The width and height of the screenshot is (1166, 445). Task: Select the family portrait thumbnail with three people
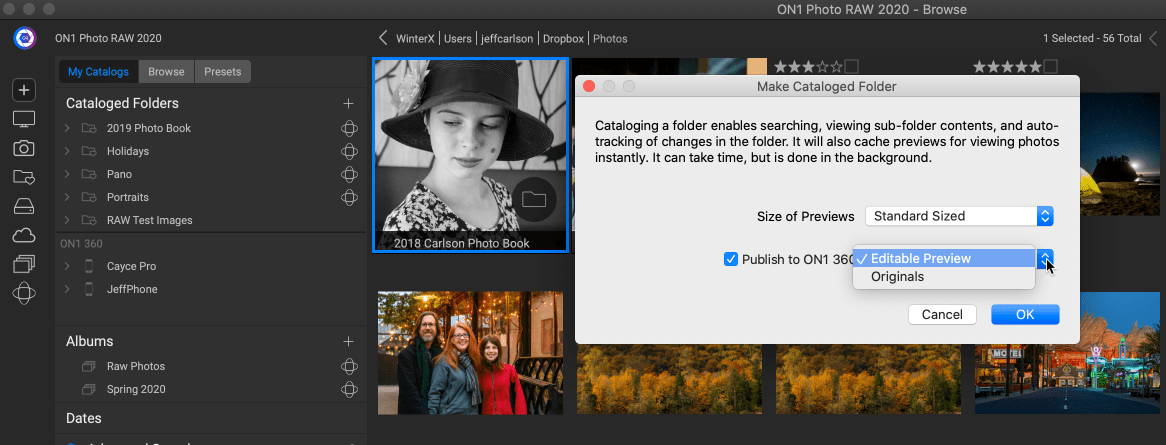pyautogui.click(x=470, y=353)
